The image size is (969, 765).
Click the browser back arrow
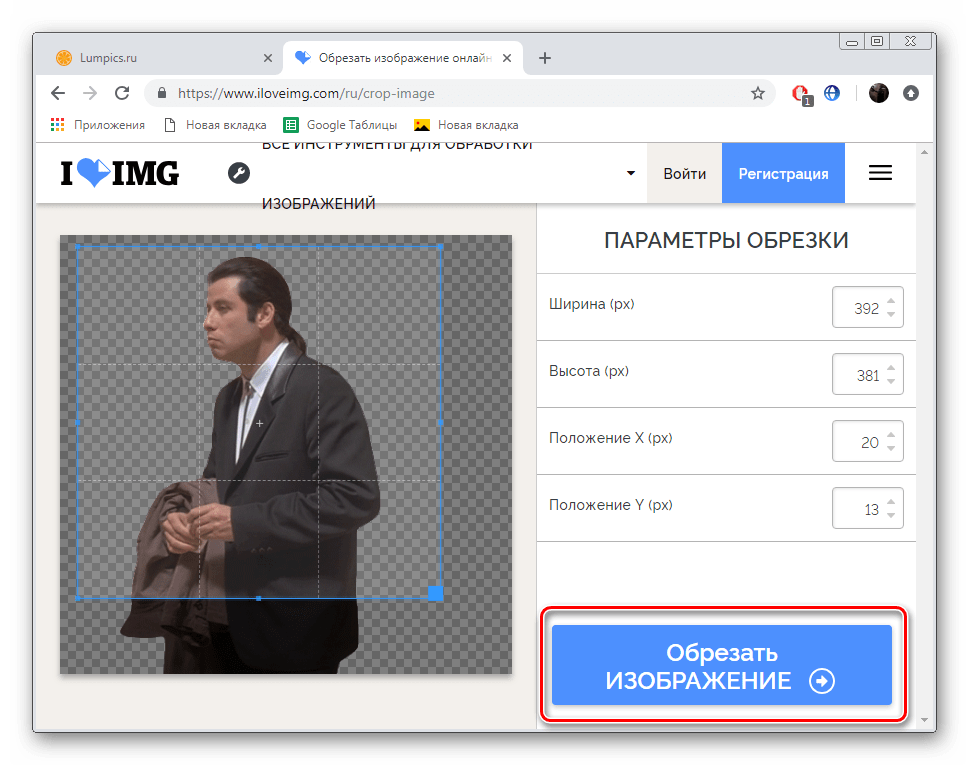(x=57, y=93)
